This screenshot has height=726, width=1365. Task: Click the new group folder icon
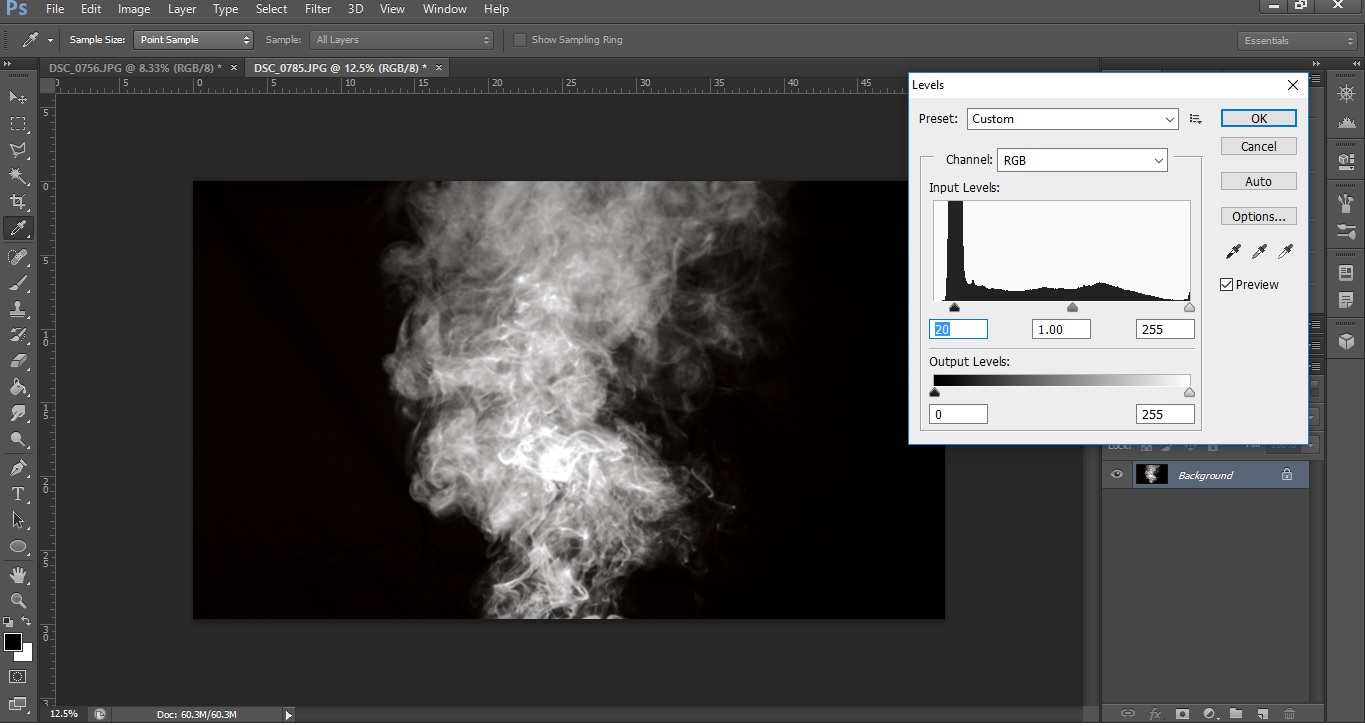pos(1236,714)
